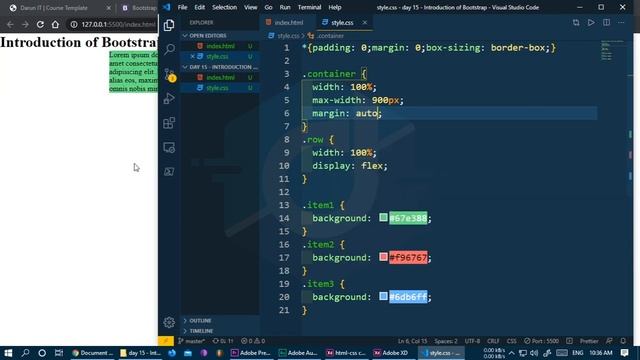Change line ending via CRLF
Image resolution: width=640 pixels, height=360 pixels.
click(493, 341)
